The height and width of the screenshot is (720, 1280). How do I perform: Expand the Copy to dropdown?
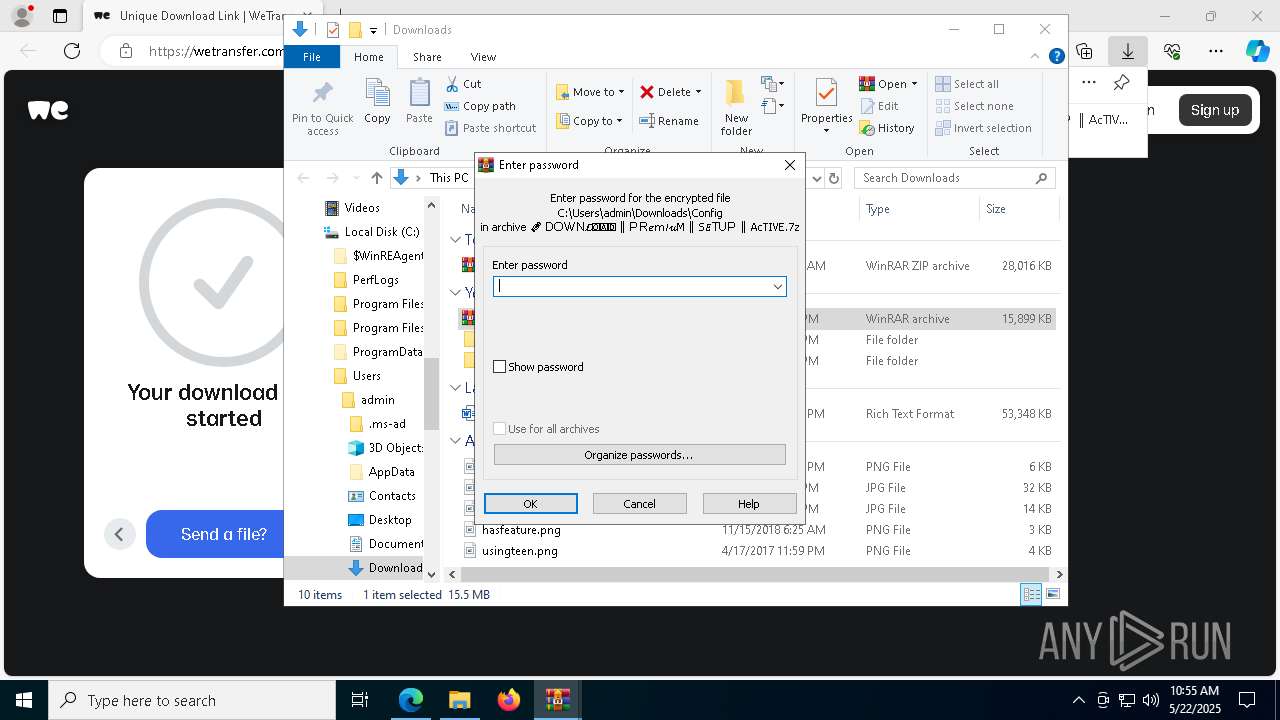tap(619, 121)
